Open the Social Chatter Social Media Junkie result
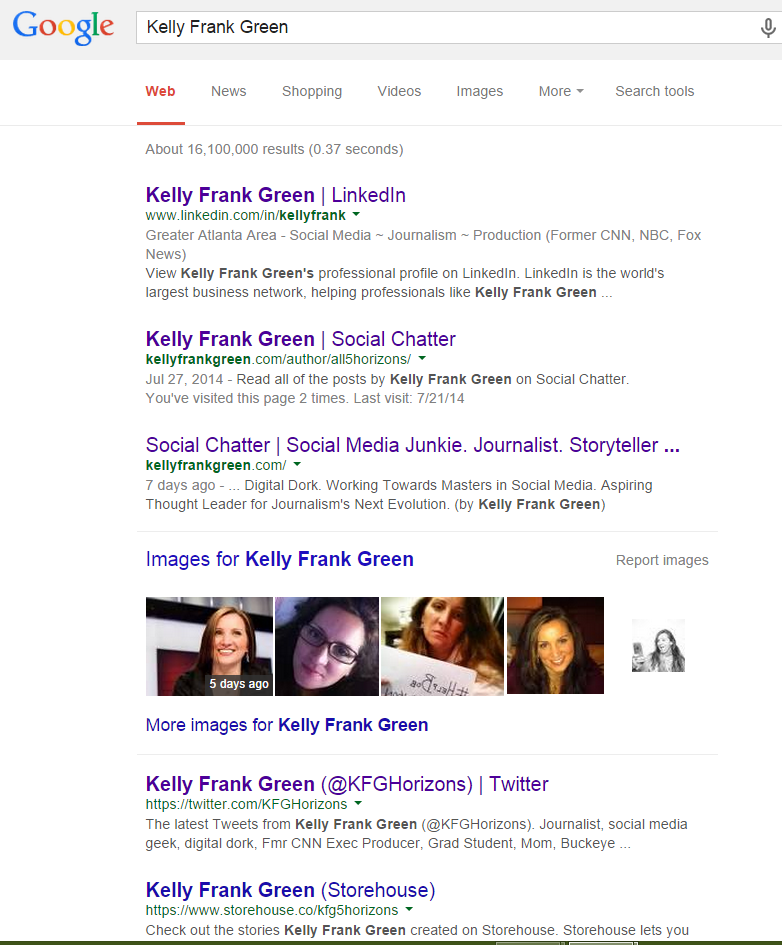782x945 pixels. [x=412, y=445]
